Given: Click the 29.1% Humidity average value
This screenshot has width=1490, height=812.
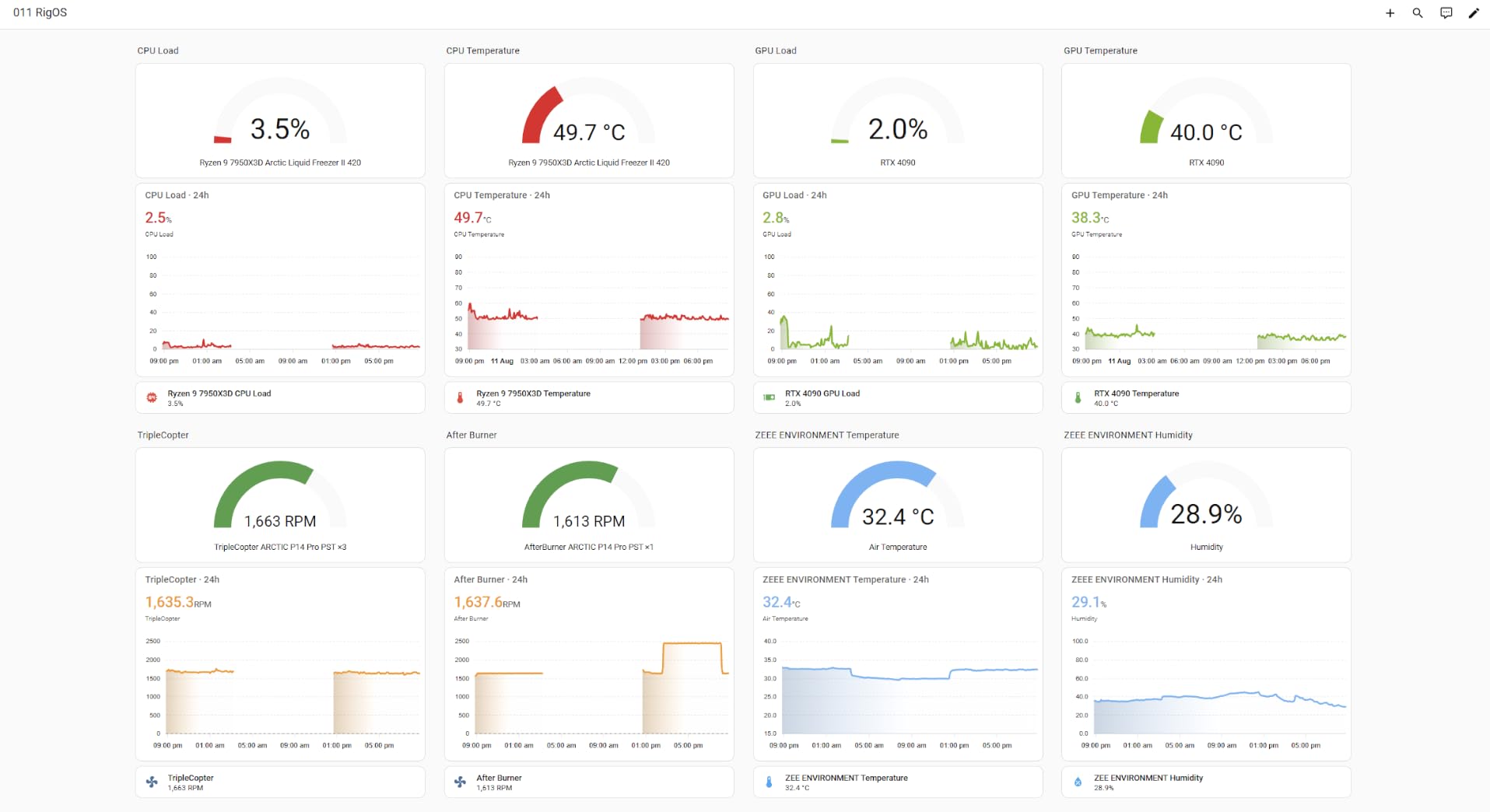Looking at the screenshot, I should tap(1089, 602).
